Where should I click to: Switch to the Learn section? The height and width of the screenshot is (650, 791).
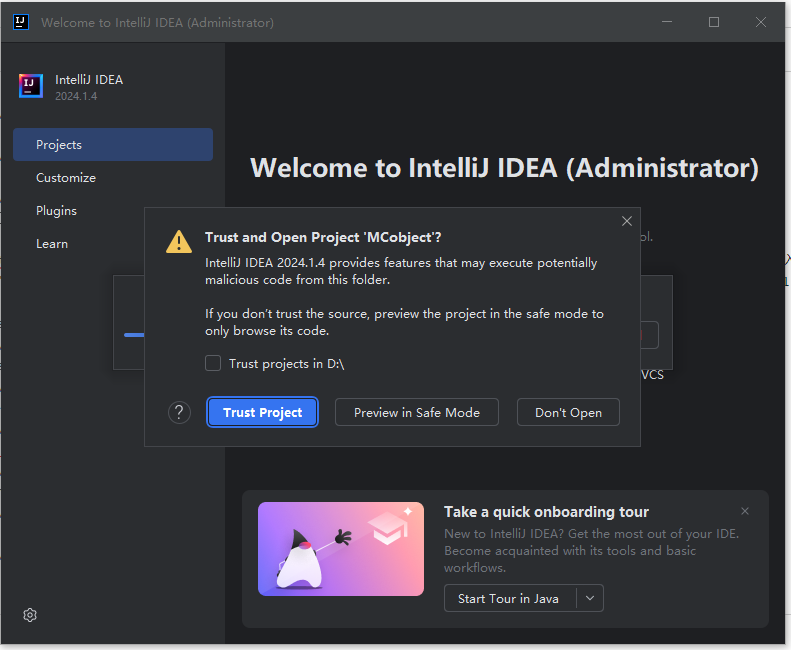[x=52, y=244]
